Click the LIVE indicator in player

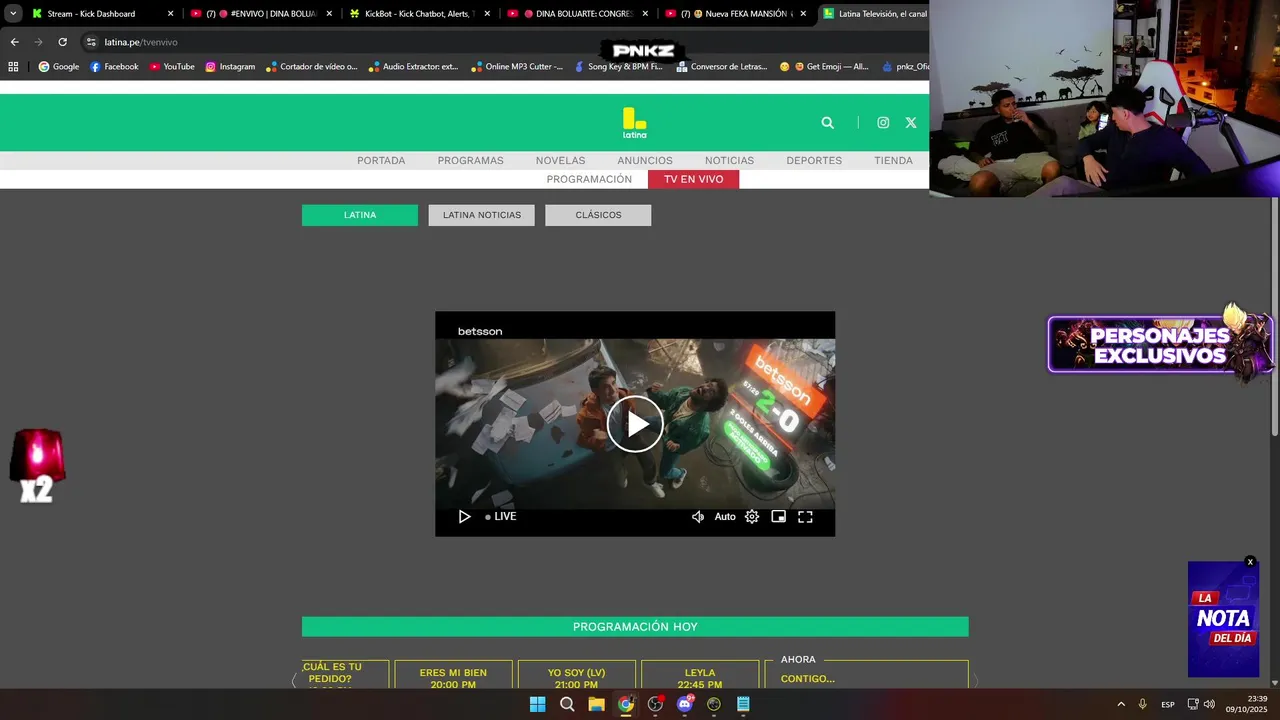click(x=501, y=517)
